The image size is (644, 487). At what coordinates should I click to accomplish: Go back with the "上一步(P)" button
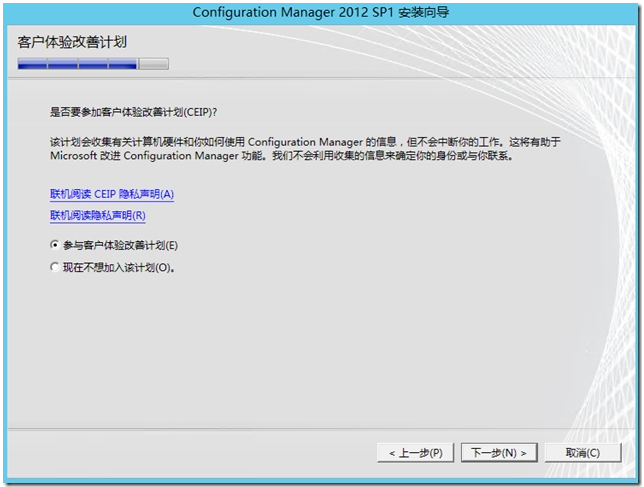(416, 453)
